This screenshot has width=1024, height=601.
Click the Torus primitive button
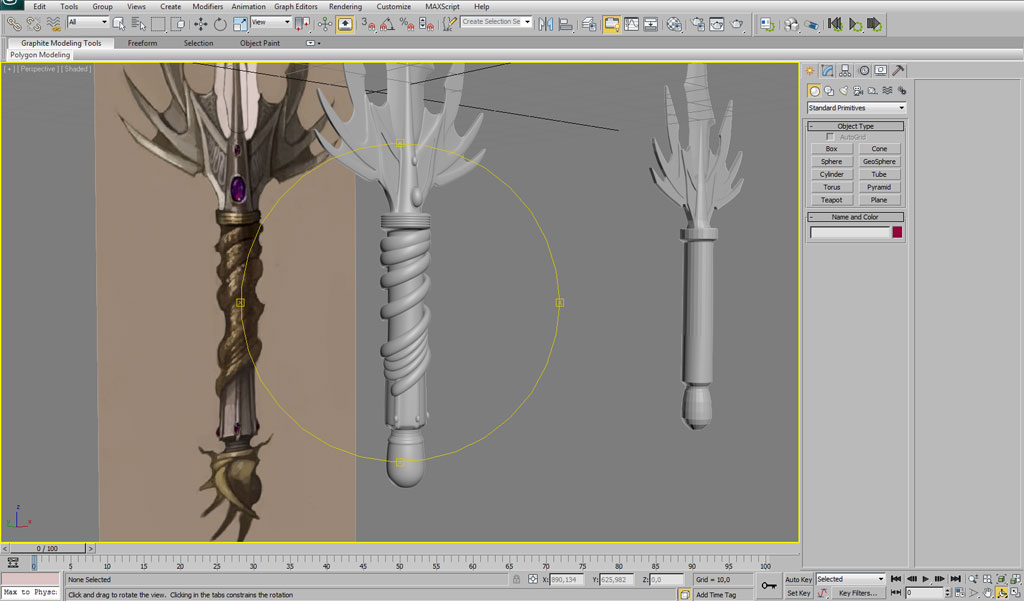point(831,187)
